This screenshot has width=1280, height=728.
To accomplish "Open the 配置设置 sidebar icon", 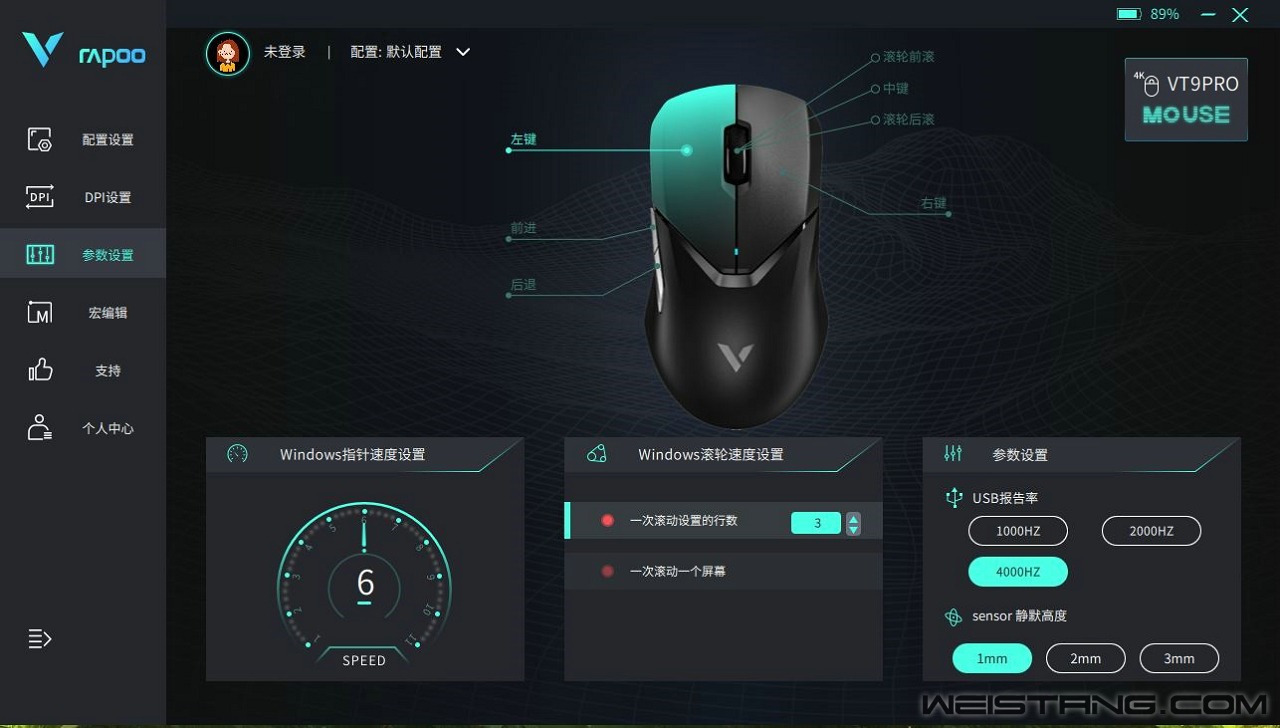I will (x=40, y=139).
